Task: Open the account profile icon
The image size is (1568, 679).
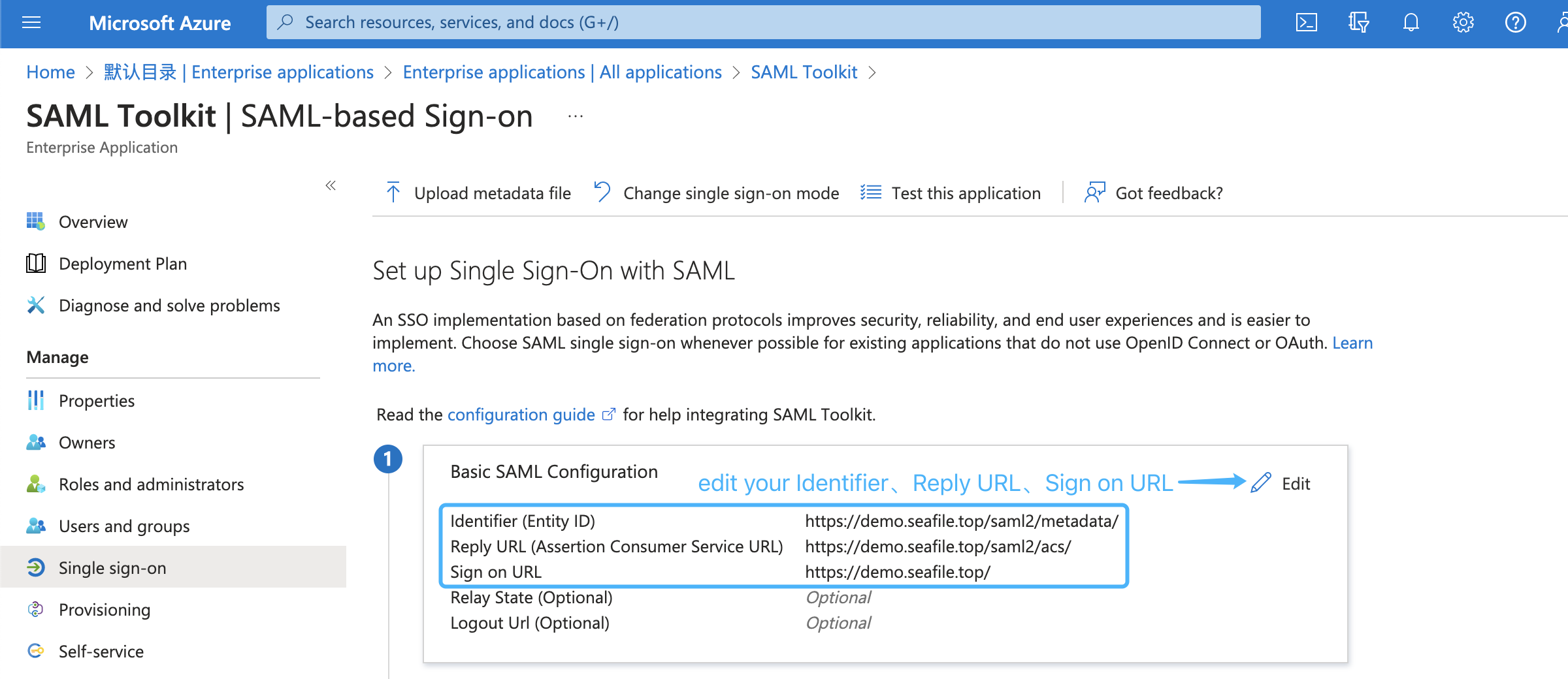Action: pyautogui.click(x=1561, y=22)
